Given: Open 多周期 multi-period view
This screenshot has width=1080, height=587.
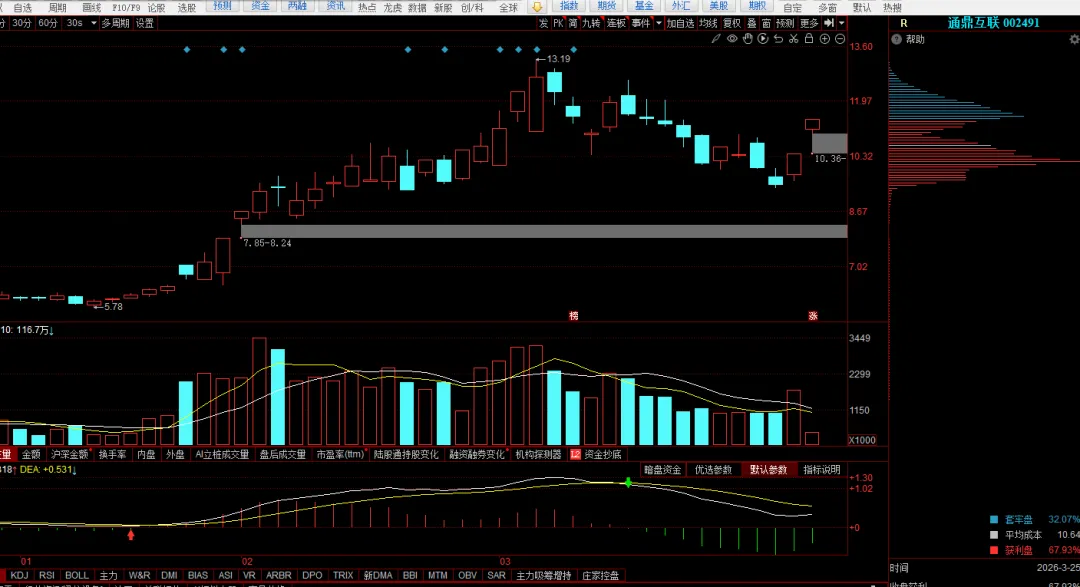Looking at the screenshot, I should pos(116,23).
